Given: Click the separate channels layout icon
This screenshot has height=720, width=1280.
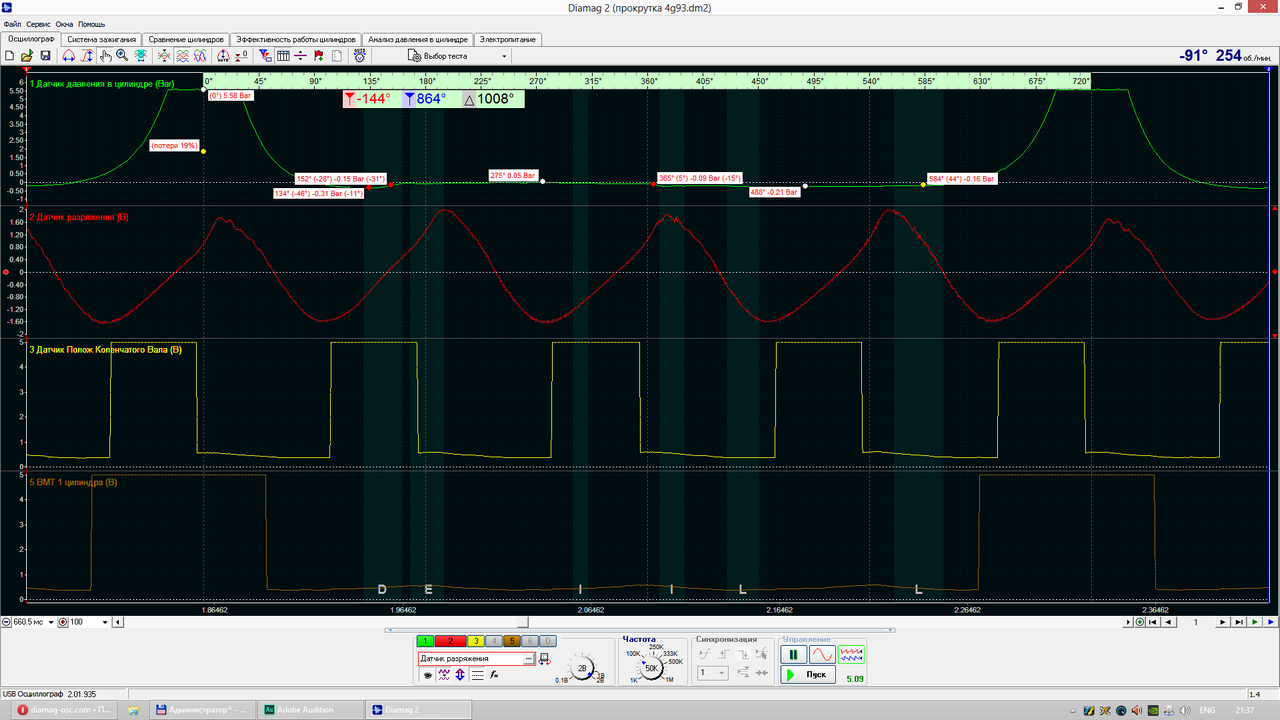Looking at the screenshot, I should [182, 56].
